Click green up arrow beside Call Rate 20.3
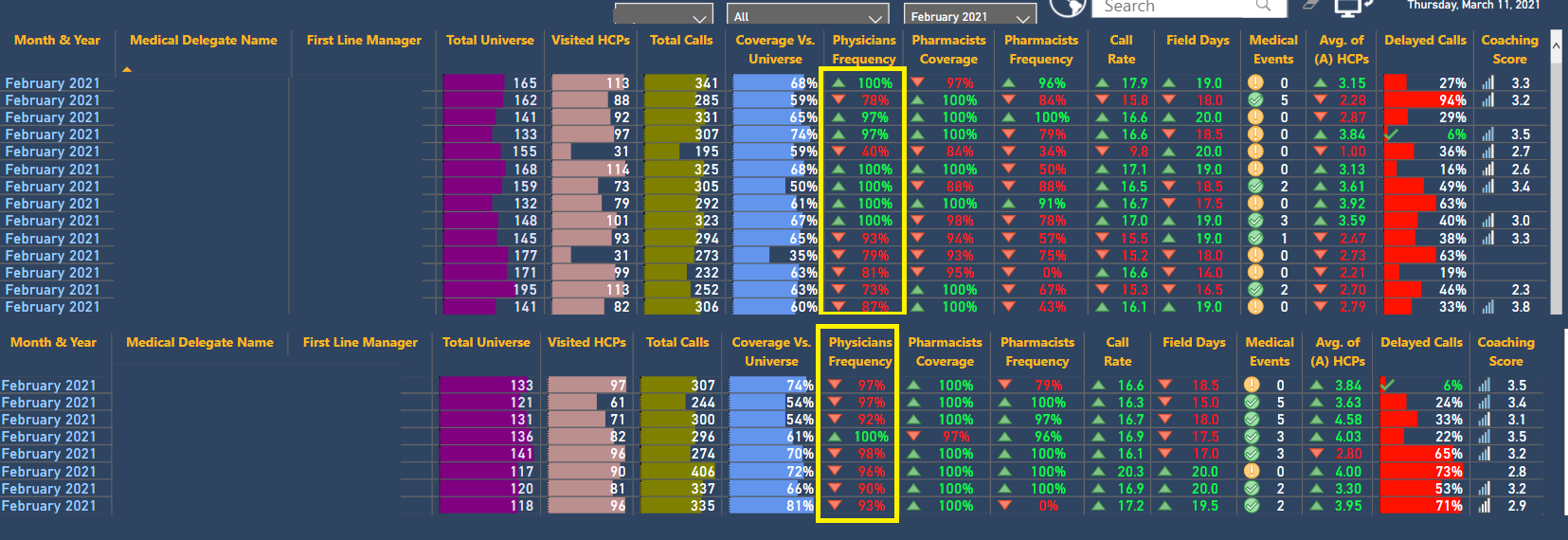1568x540 pixels. click(1098, 471)
